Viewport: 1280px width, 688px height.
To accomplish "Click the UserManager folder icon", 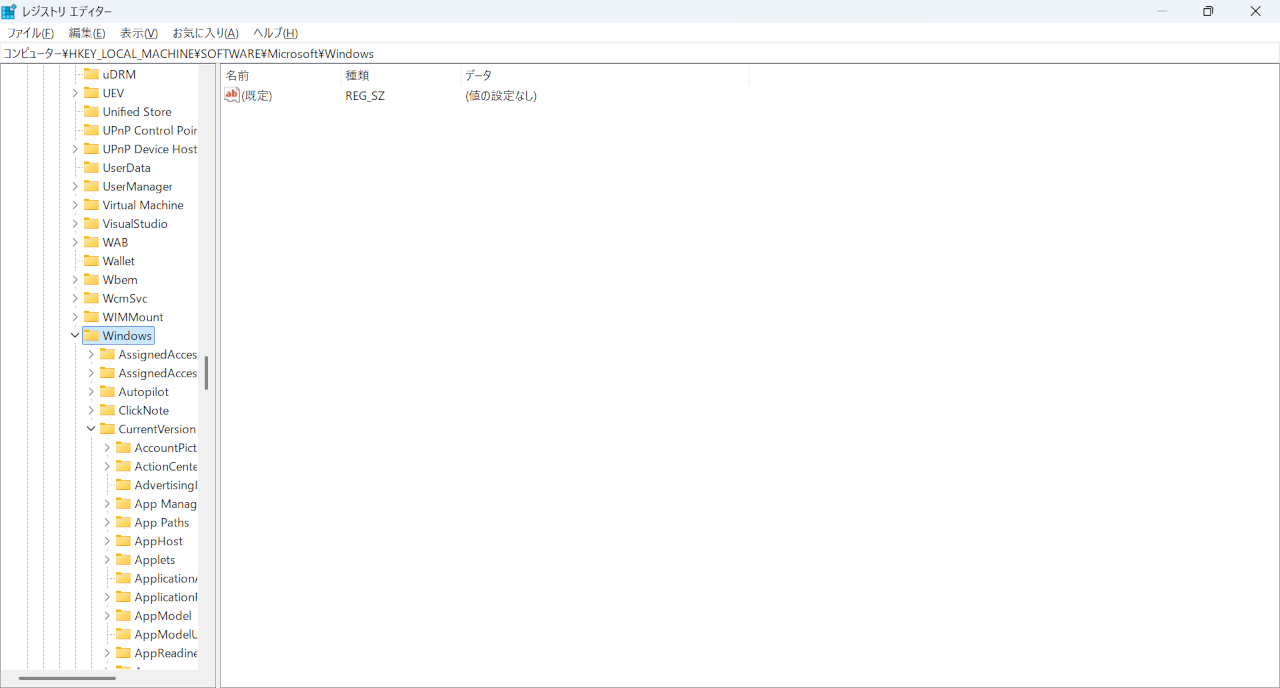I will pyautogui.click(x=91, y=186).
